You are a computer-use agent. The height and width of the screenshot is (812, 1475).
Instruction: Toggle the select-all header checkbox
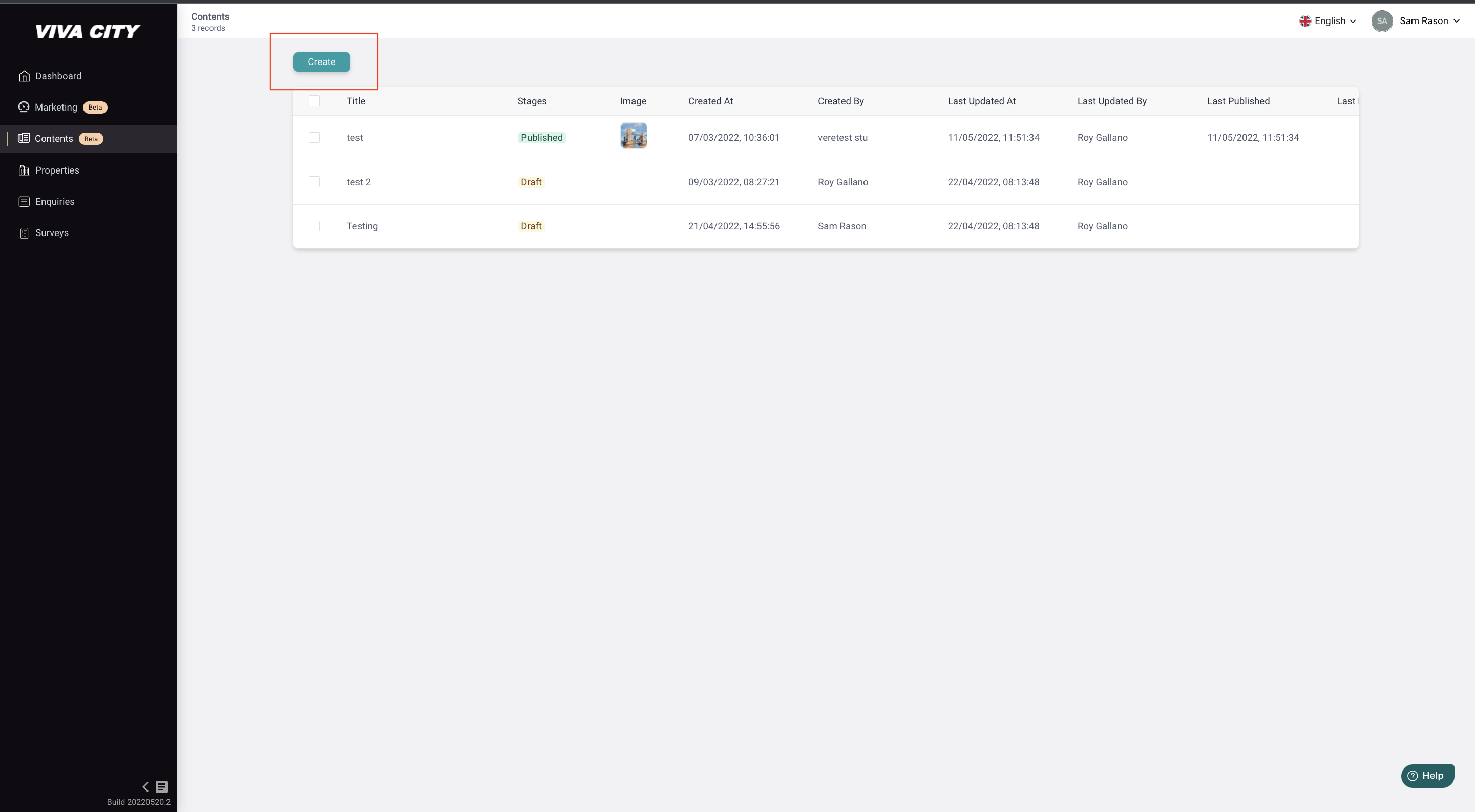tap(314, 101)
